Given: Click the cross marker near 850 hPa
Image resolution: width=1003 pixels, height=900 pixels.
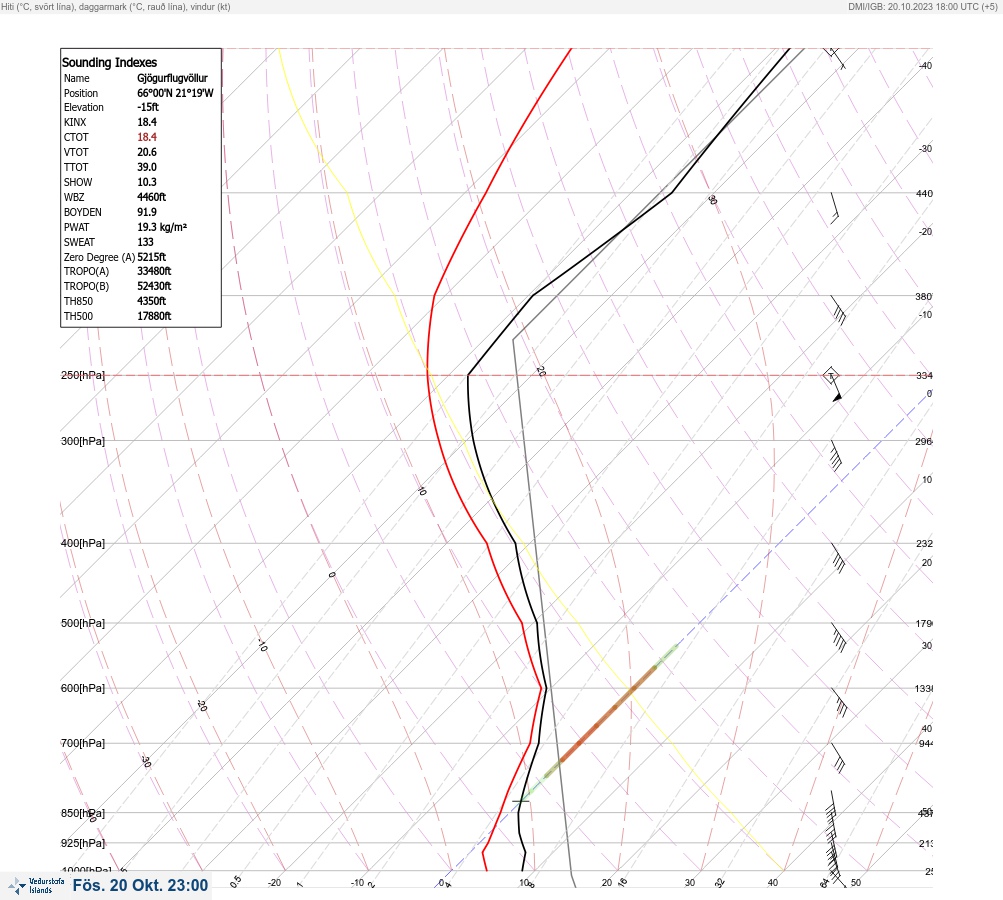Looking at the screenshot, I should 521,800.
